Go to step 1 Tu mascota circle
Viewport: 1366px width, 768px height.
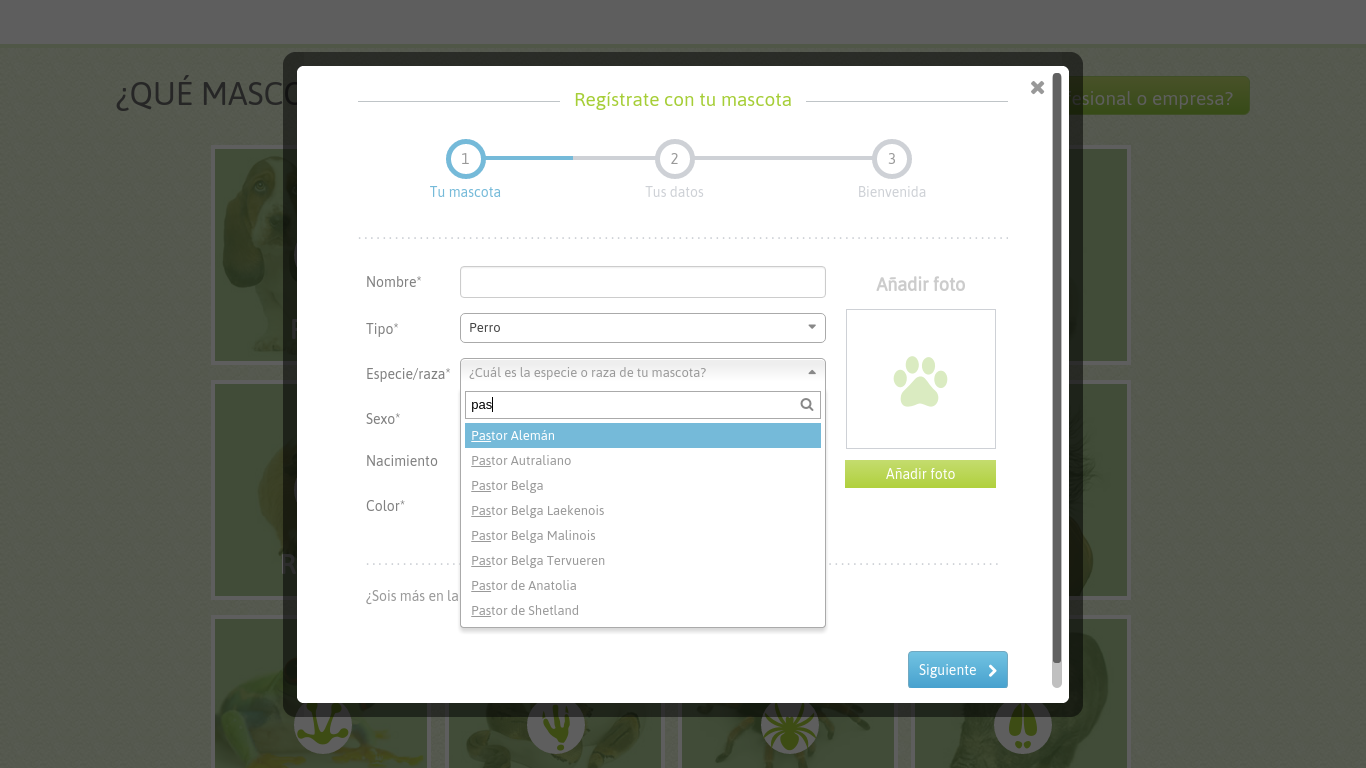click(x=465, y=159)
